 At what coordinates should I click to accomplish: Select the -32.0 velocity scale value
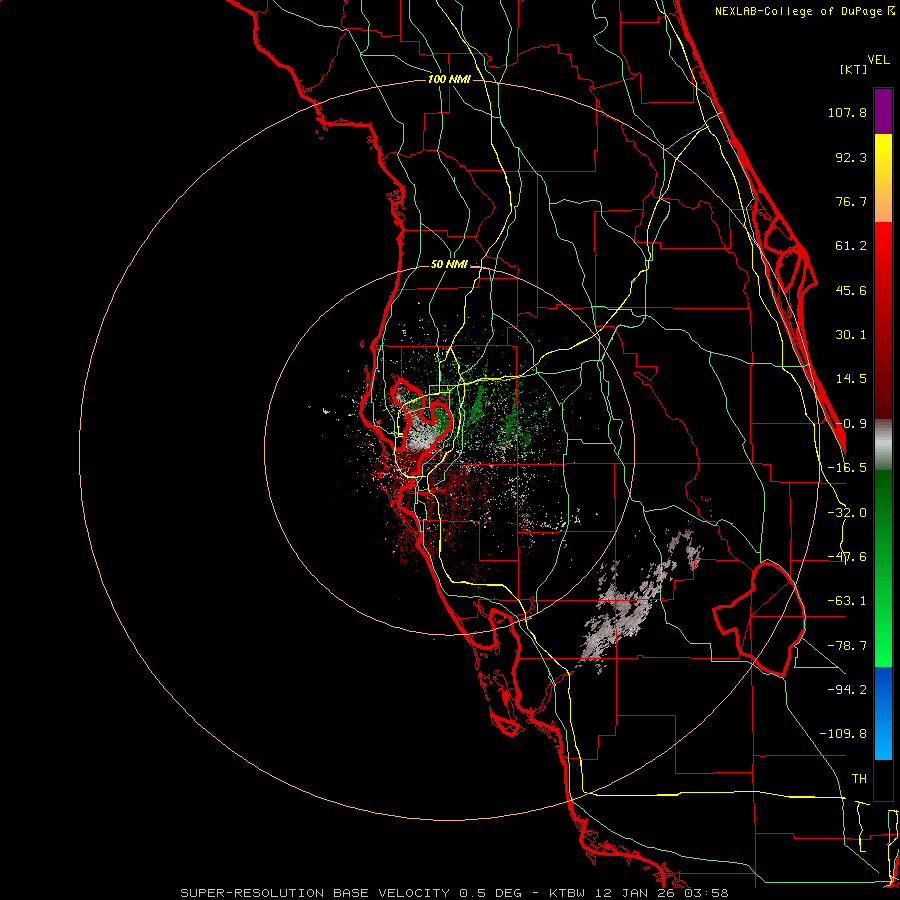click(x=847, y=513)
